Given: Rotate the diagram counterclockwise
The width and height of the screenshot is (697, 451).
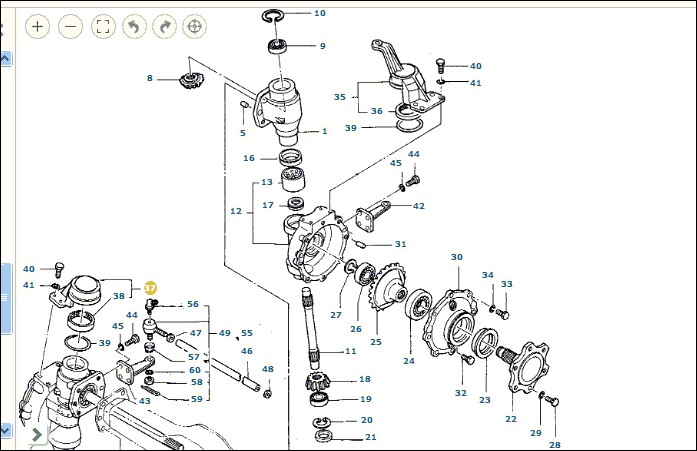Looking at the screenshot, I should click(x=132, y=27).
